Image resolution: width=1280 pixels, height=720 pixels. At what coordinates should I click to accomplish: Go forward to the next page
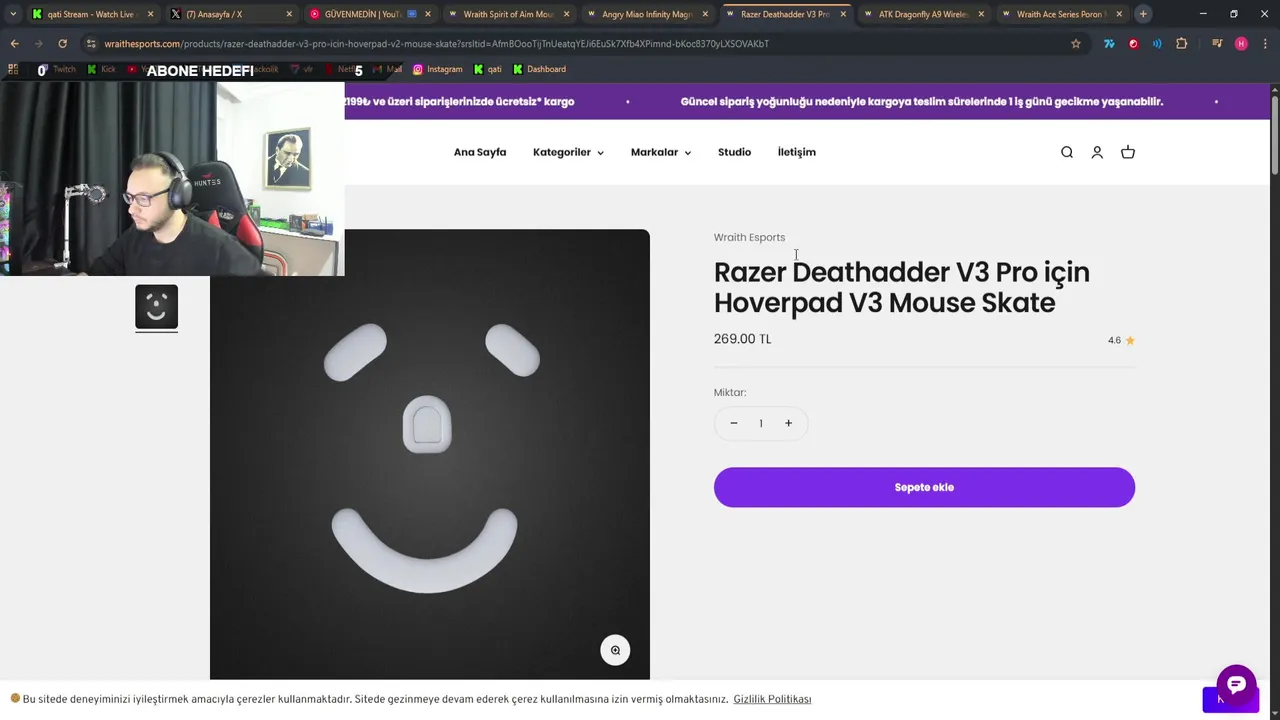point(38,44)
